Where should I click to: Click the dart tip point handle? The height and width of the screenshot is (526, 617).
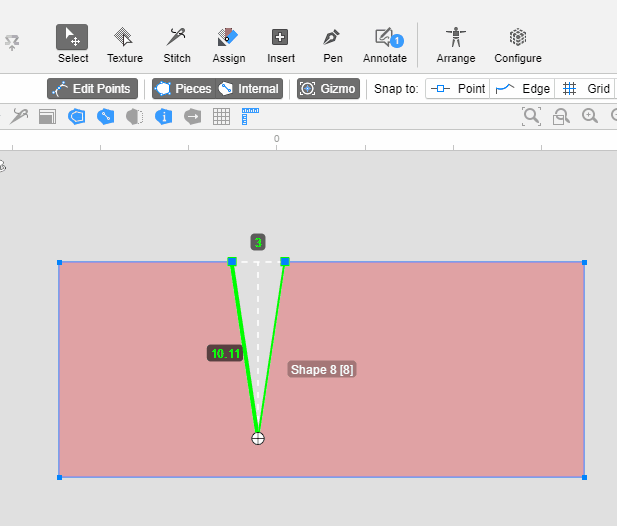(258, 438)
